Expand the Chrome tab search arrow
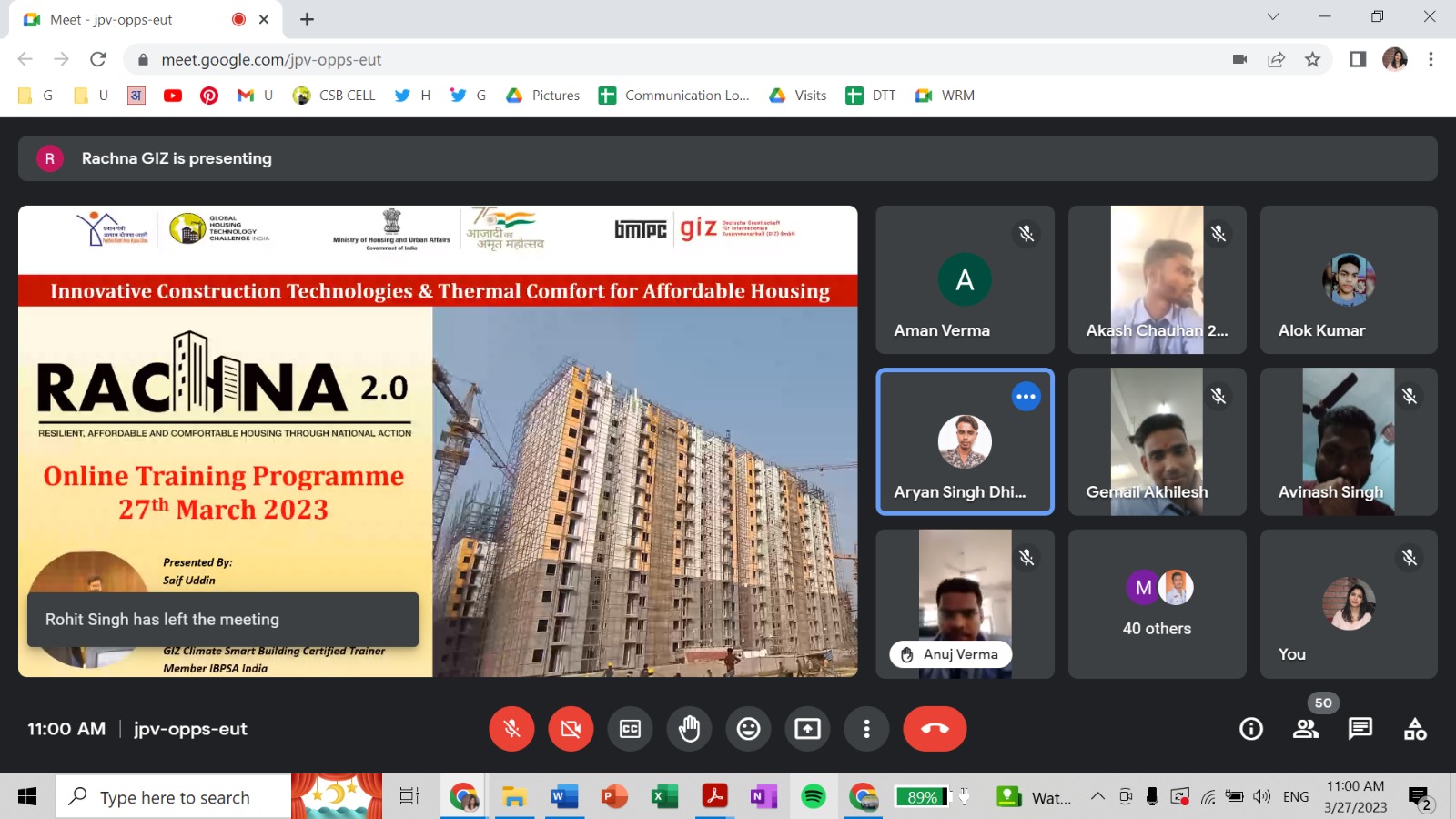This screenshot has height=819, width=1456. click(x=1273, y=17)
